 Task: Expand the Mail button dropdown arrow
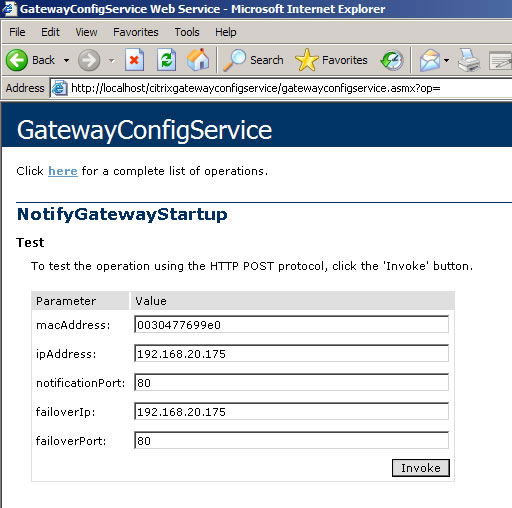tap(446, 61)
